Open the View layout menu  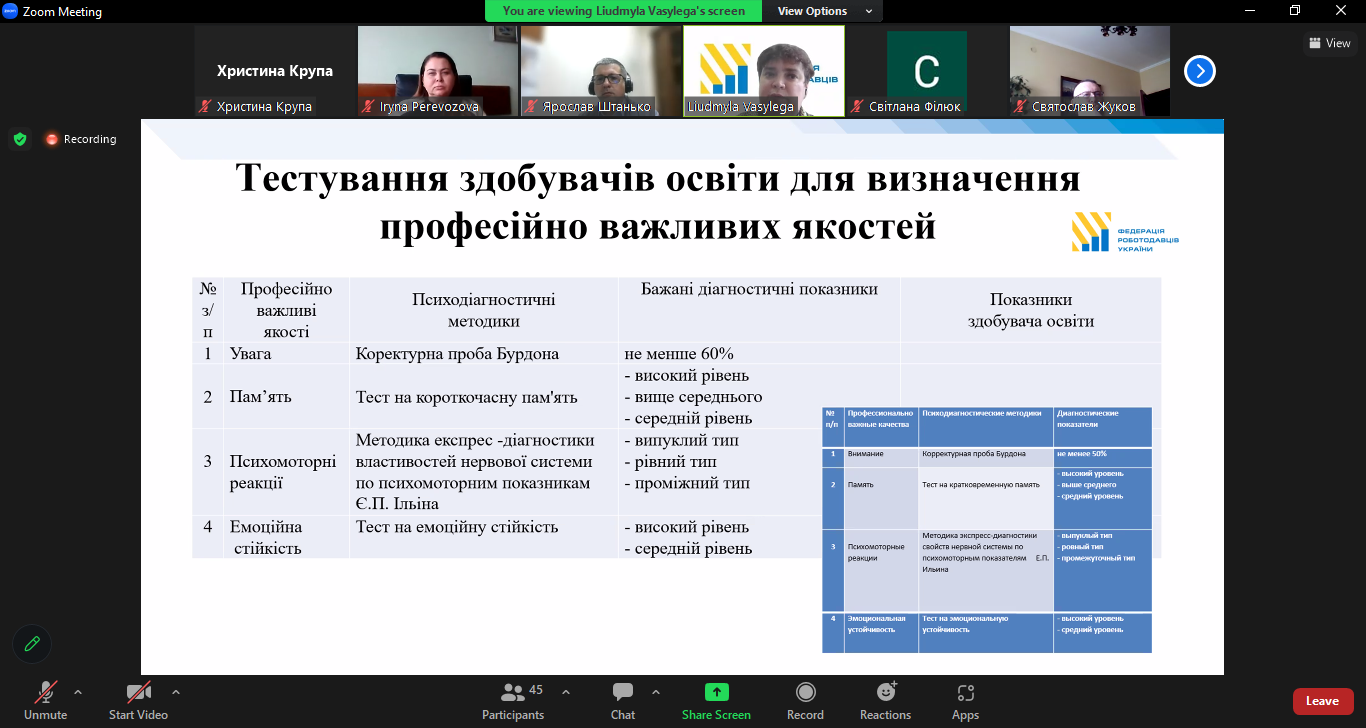[x=1329, y=43]
